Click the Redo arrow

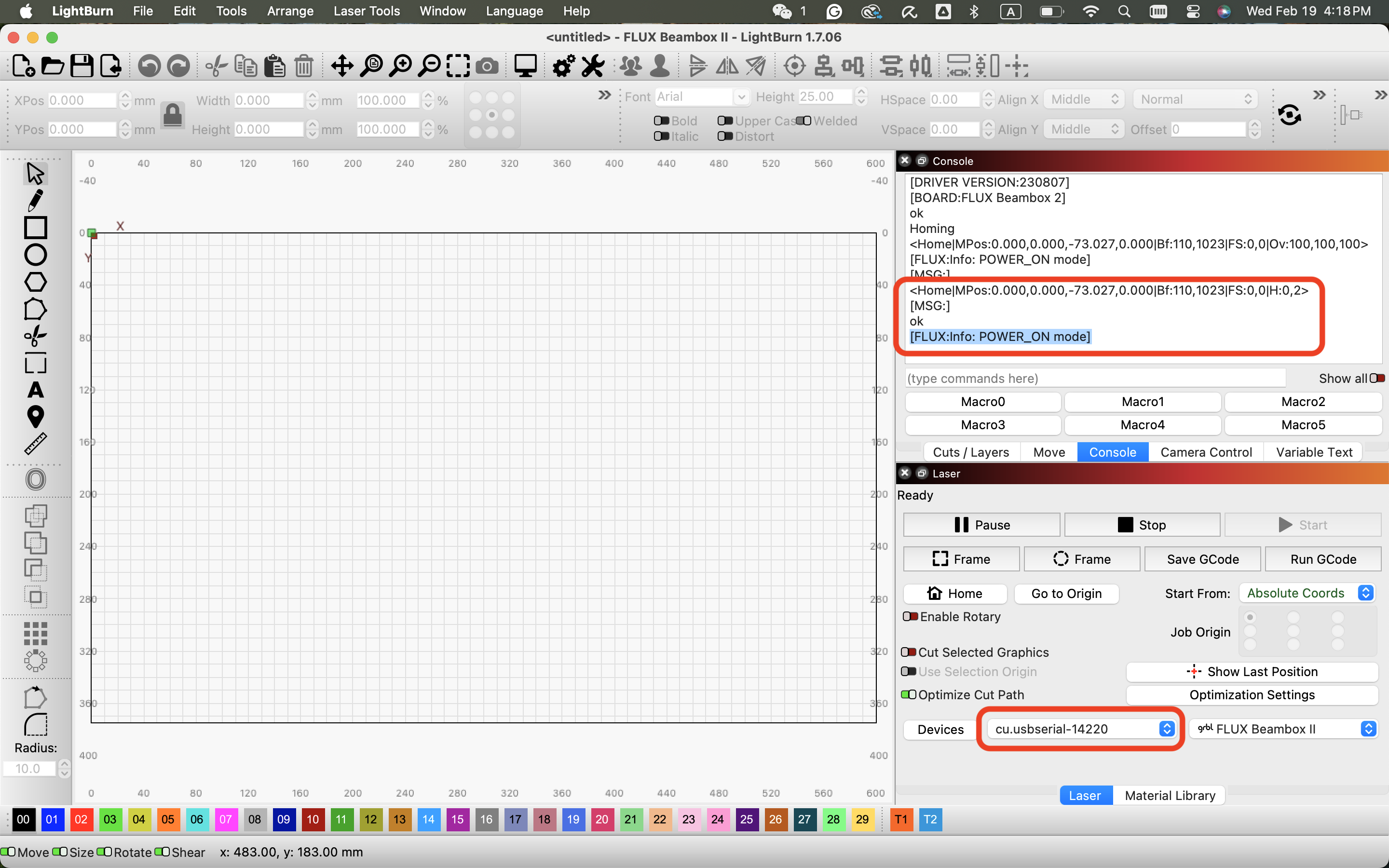pyautogui.click(x=178, y=66)
